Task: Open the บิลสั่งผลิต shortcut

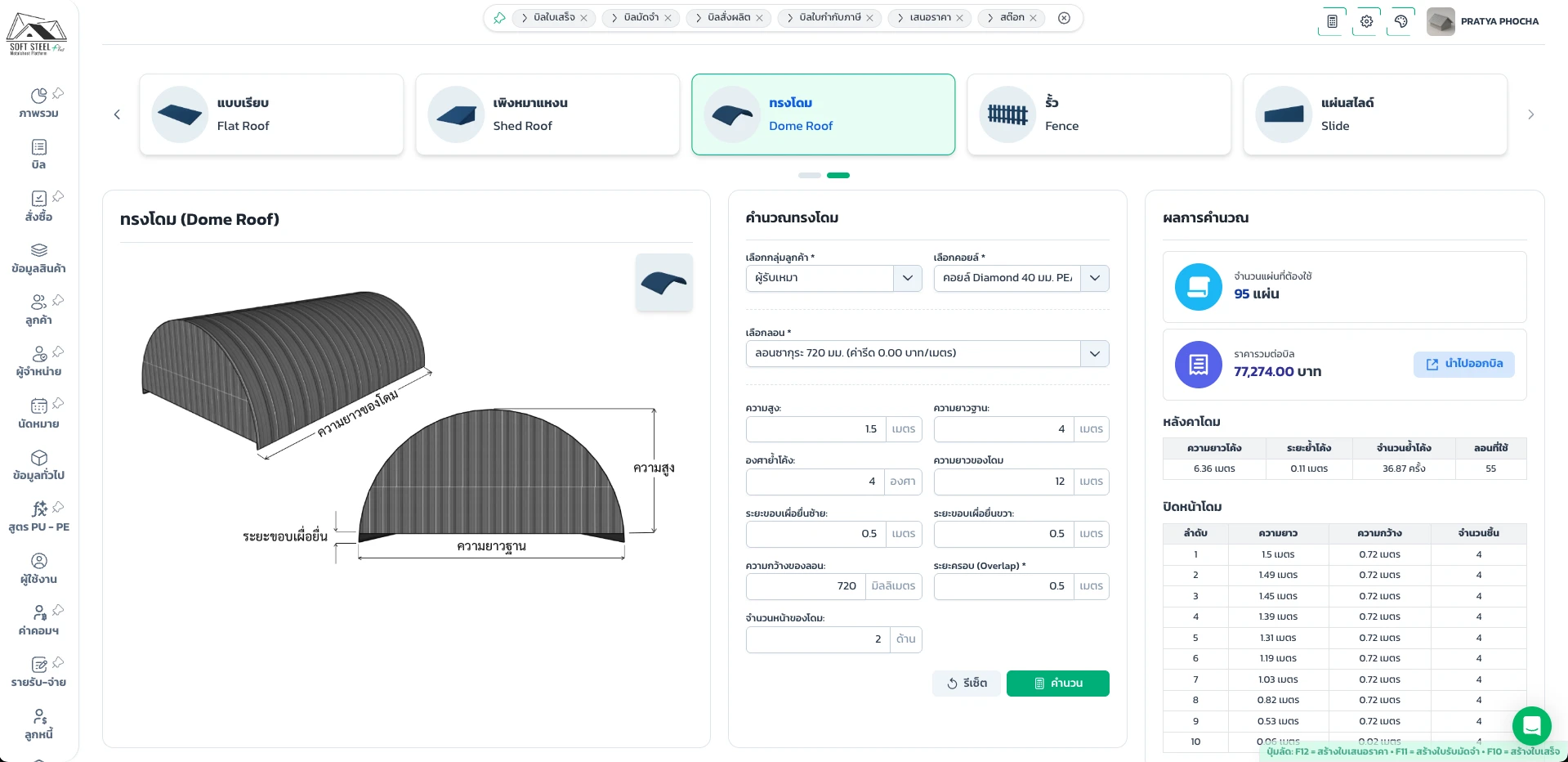Action: (x=729, y=17)
